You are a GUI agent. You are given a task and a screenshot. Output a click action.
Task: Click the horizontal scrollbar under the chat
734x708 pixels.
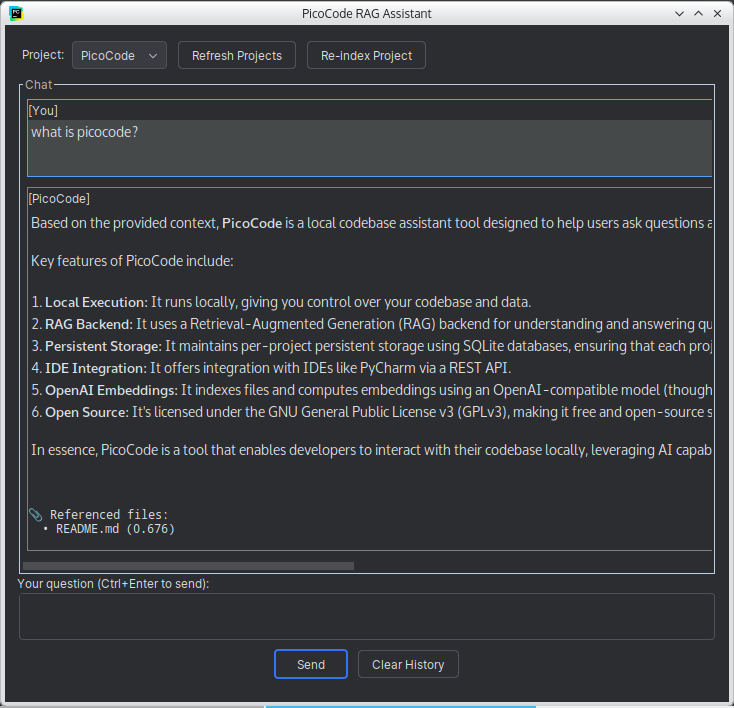190,566
